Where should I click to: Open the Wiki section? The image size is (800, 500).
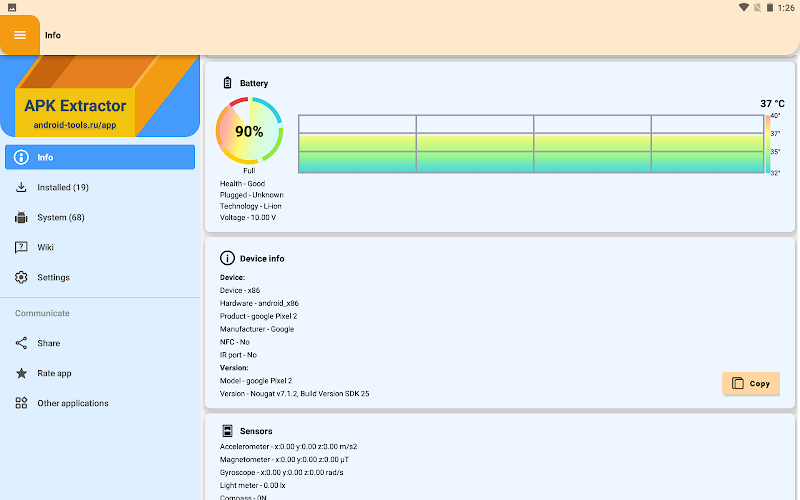click(100, 247)
